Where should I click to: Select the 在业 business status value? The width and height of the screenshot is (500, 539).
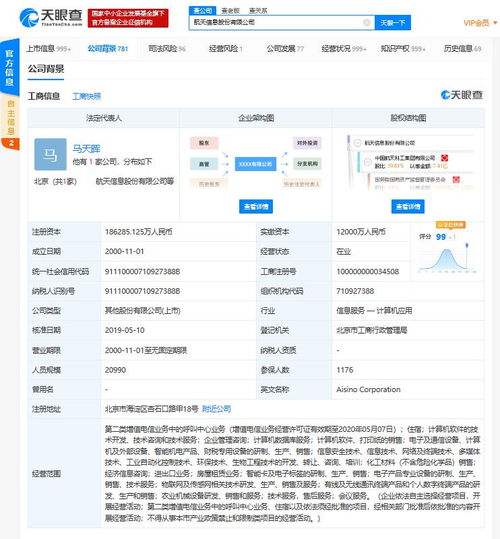pos(343,251)
